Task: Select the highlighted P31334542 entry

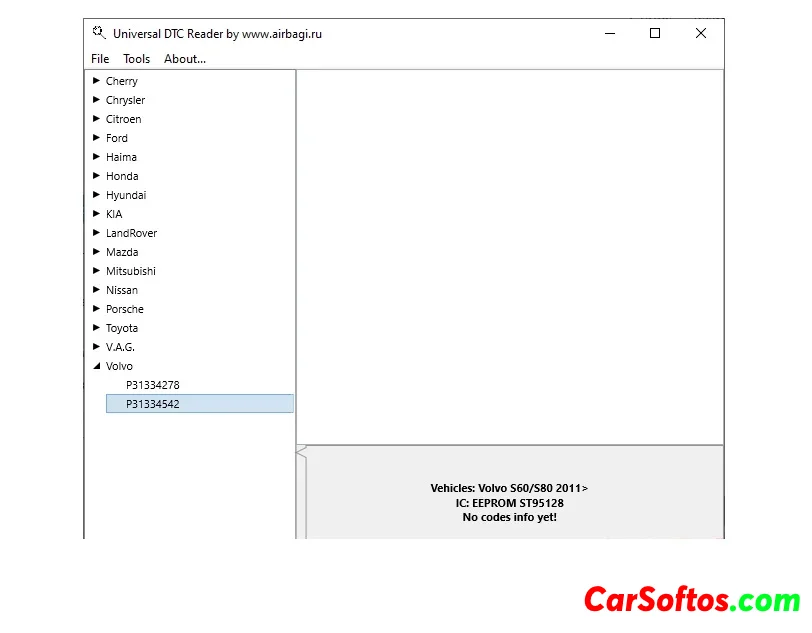Action: (152, 404)
